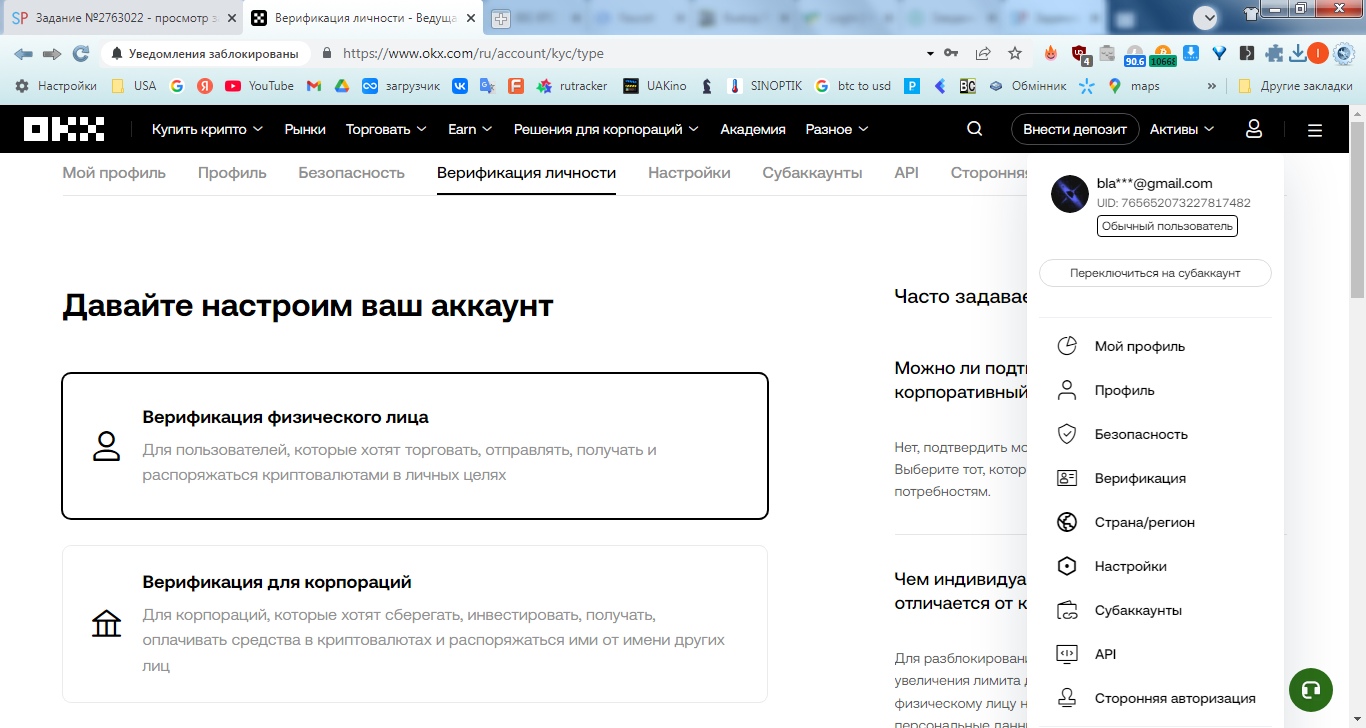1366x728 pixels.
Task: Expand the Разное dropdown menu
Action: [837, 129]
